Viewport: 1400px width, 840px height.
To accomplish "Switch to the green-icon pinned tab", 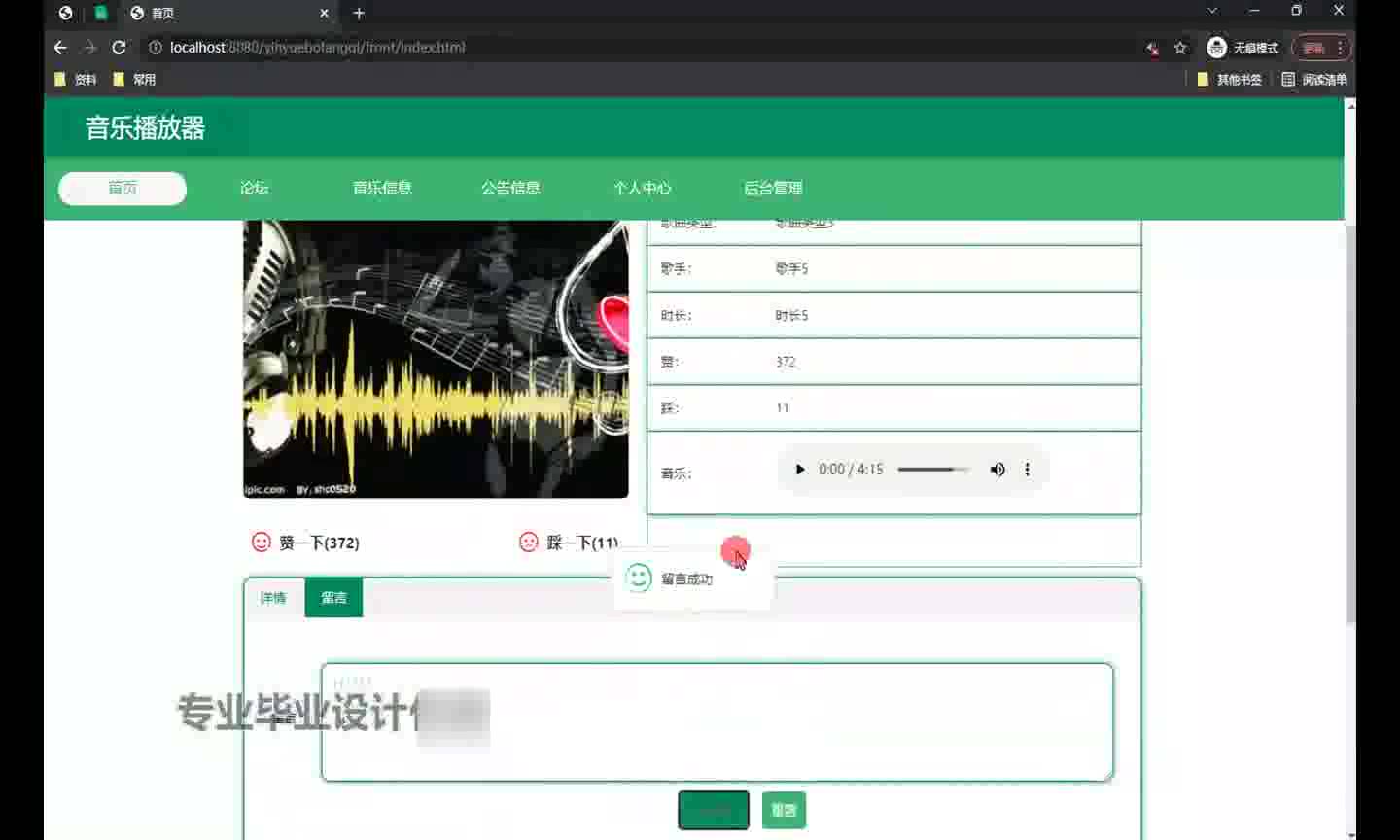I will tap(100, 13).
